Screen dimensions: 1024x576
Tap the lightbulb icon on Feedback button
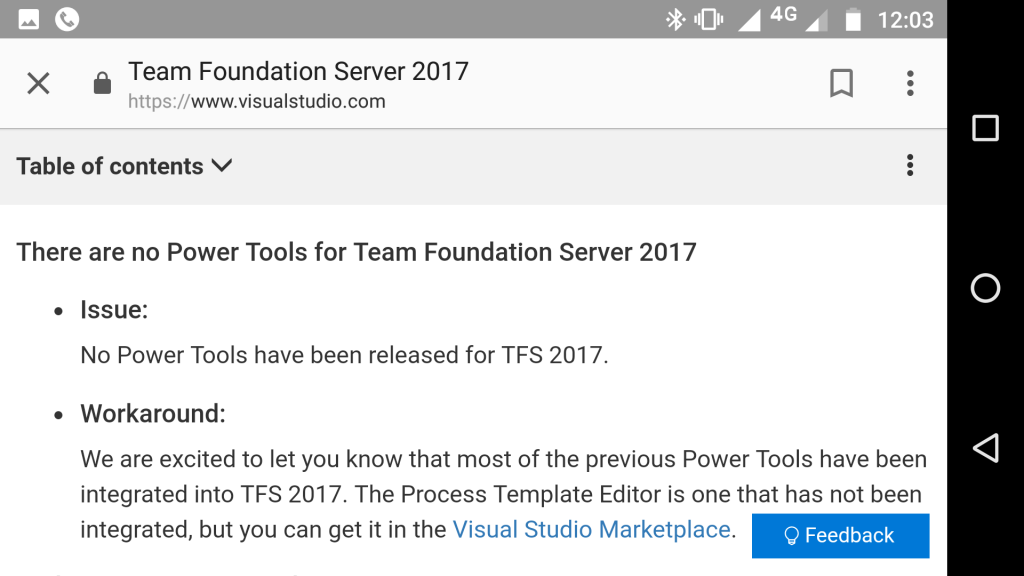[791, 536]
